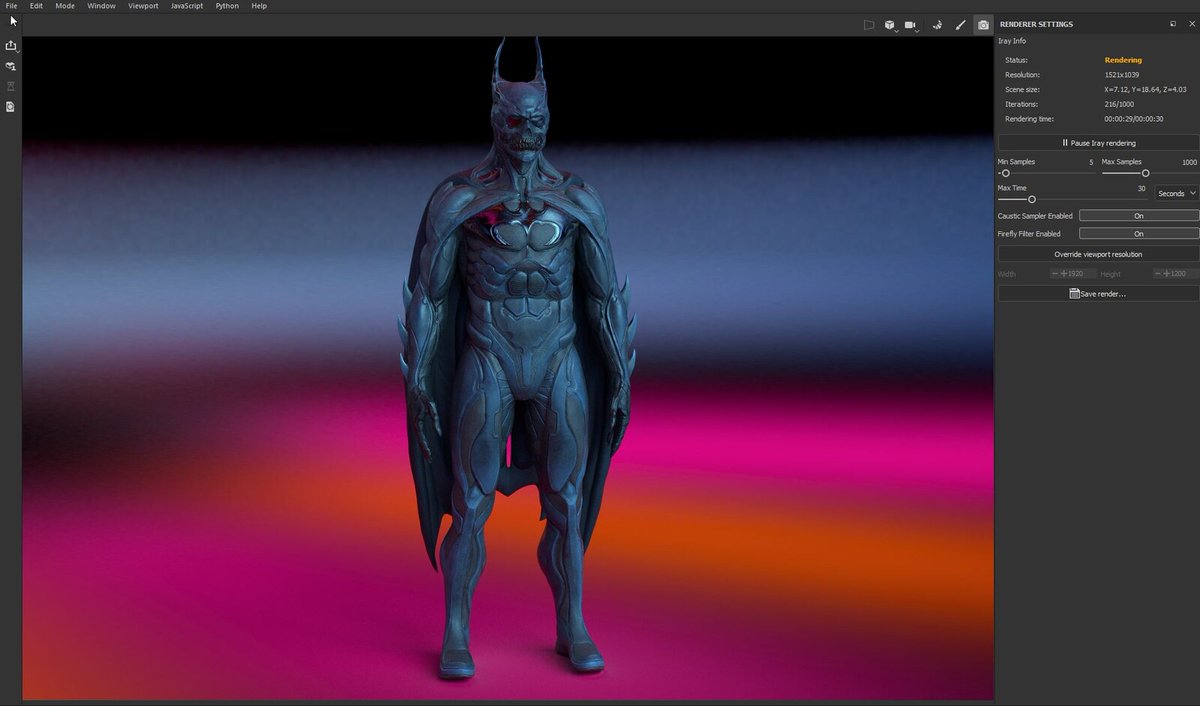Click the resolution value 1521x1039
Screen dimensions: 1200x706
click(x=1124, y=75)
